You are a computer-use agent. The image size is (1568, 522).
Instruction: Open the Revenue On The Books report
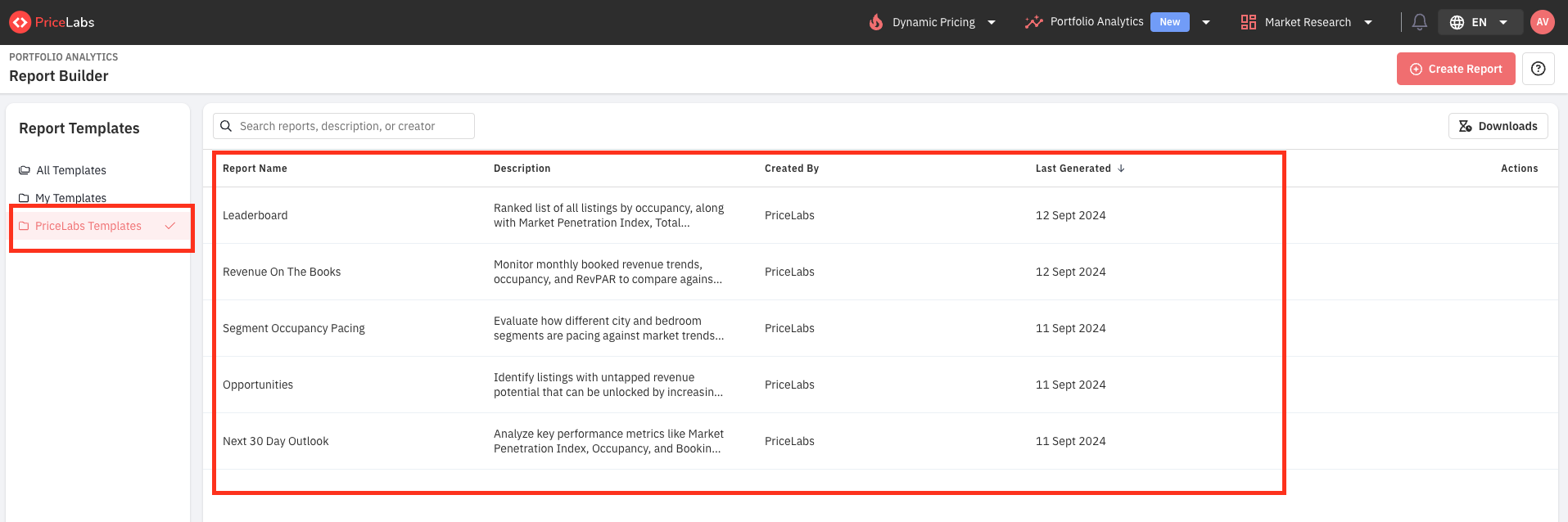click(x=282, y=272)
